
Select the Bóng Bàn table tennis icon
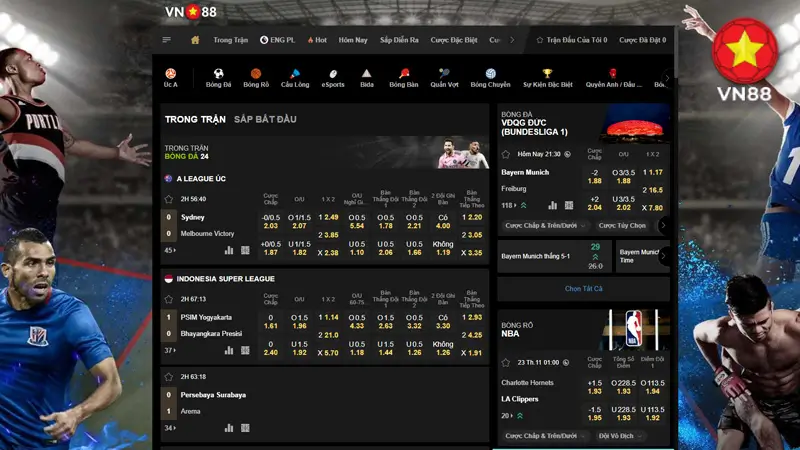[404, 74]
